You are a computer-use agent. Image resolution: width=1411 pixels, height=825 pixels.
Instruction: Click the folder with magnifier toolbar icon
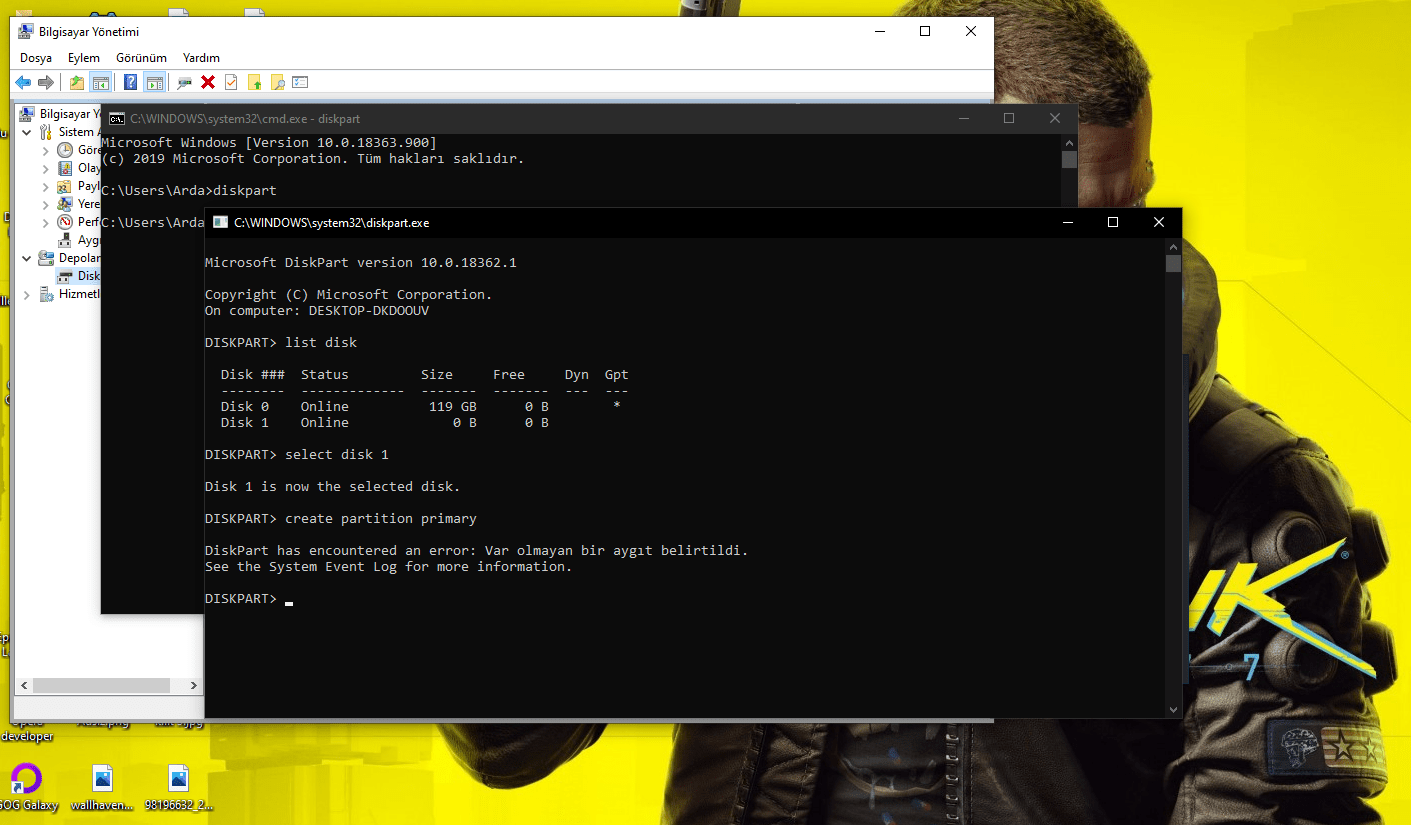(x=277, y=82)
